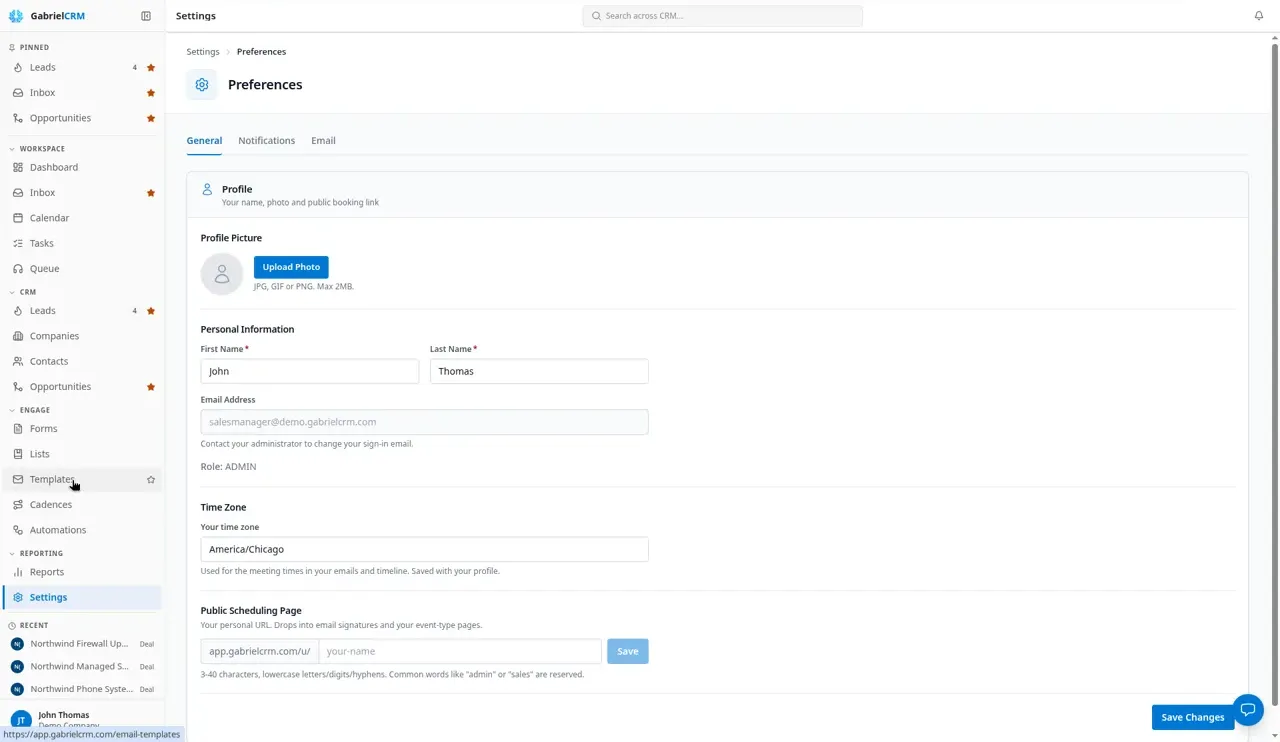Open Calendar in the sidebar
The width and height of the screenshot is (1280, 742).
82,218
